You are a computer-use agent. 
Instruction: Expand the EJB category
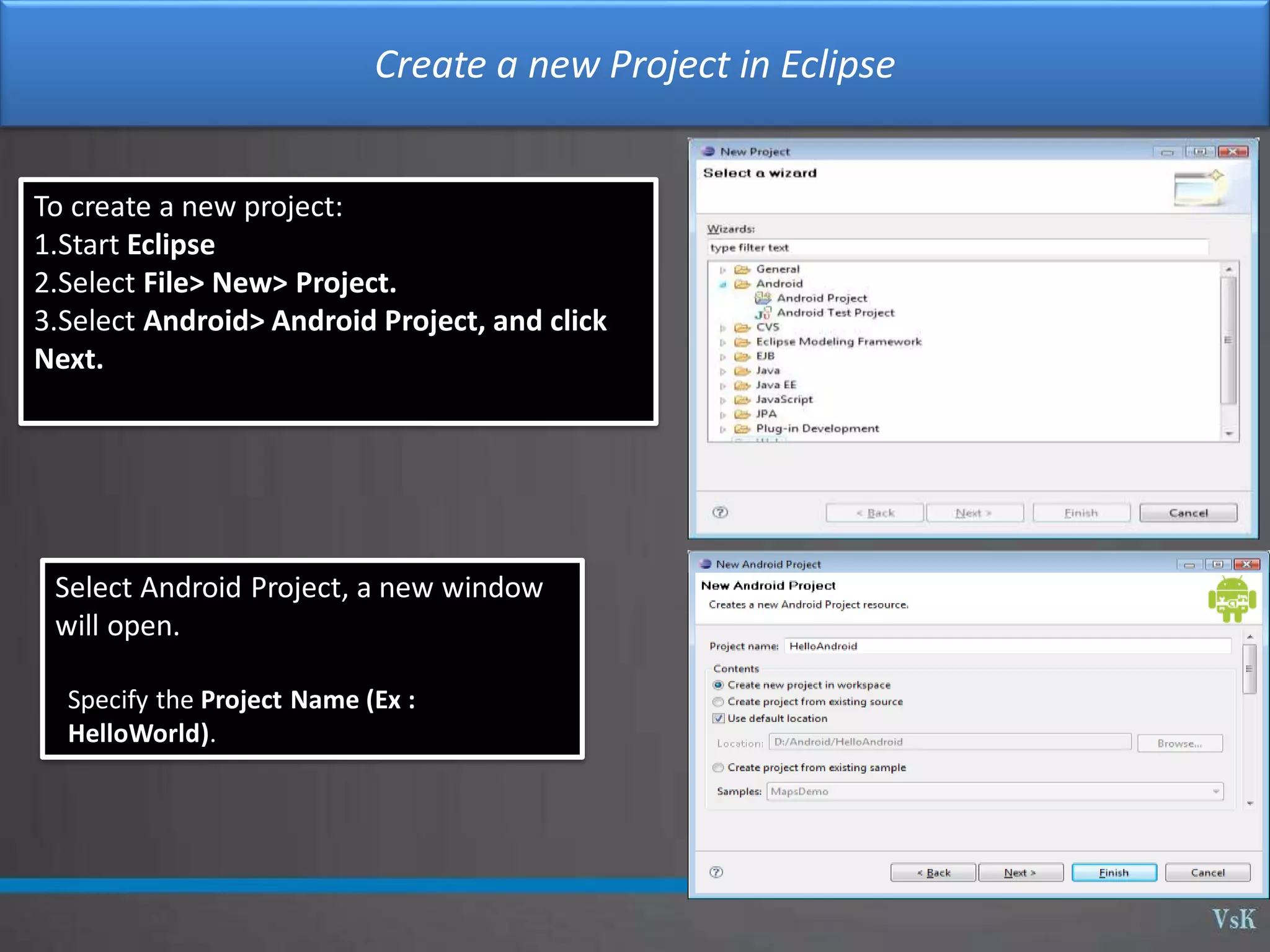pos(722,357)
